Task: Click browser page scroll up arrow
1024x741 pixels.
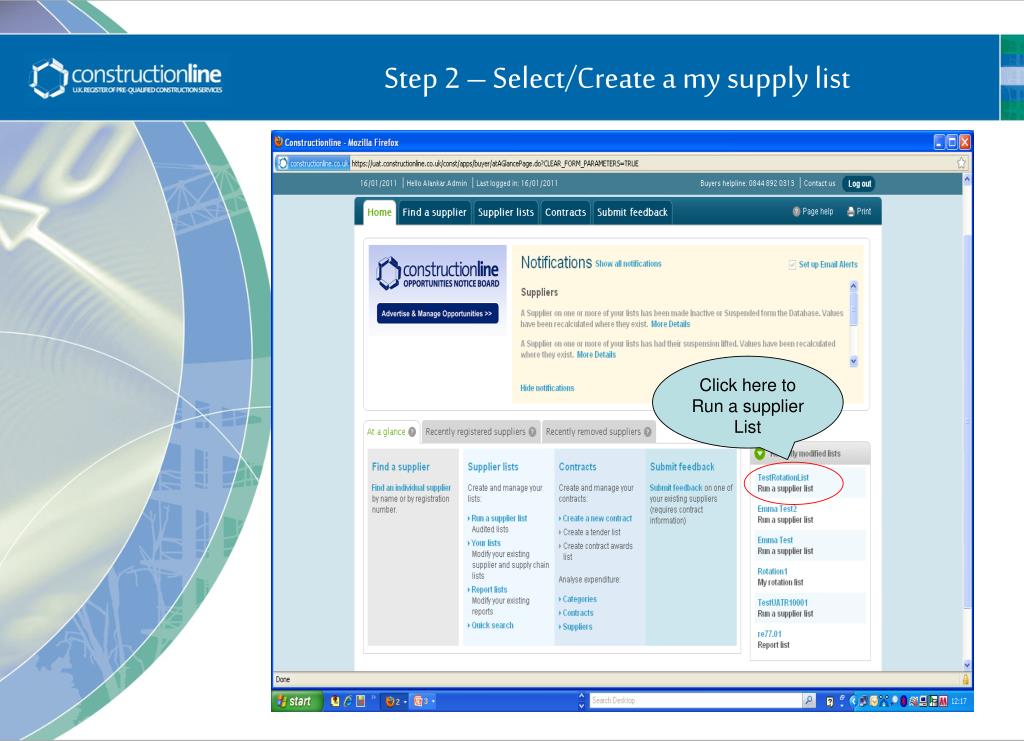Action: tap(967, 178)
